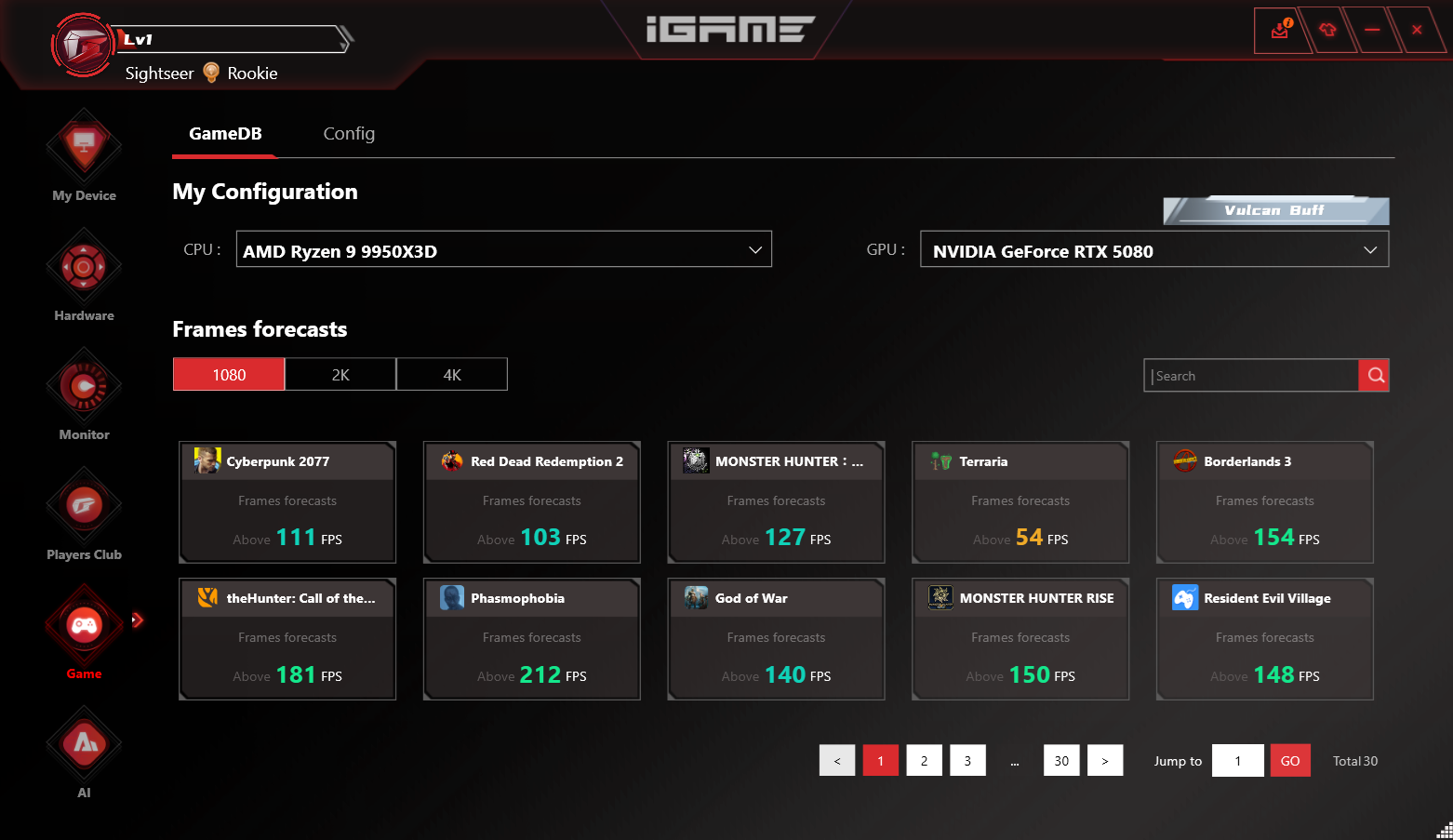Select the 2K resolution tab
This screenshot has width=1453, height=840.
(x=340, y=375)
